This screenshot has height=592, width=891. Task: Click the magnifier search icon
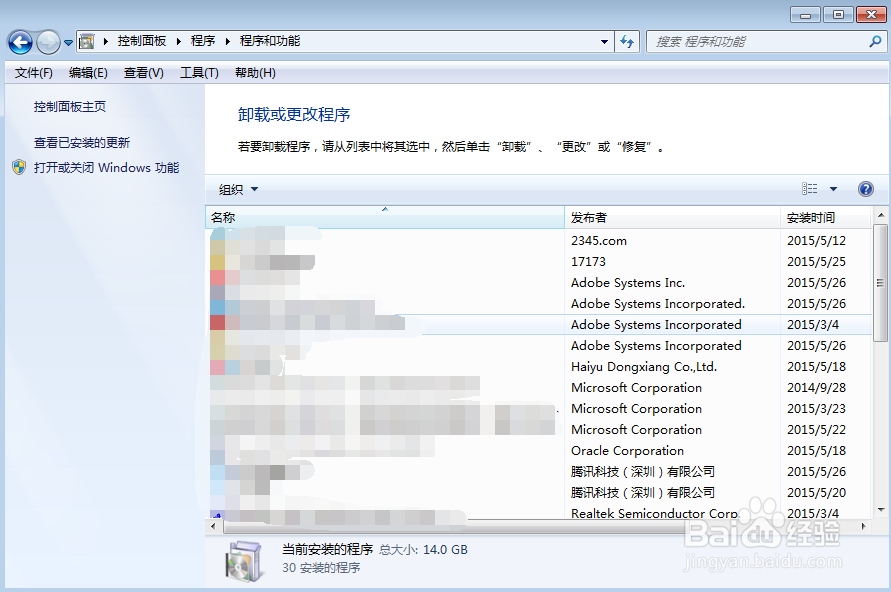pyautogui.click(x=876, y=41)
